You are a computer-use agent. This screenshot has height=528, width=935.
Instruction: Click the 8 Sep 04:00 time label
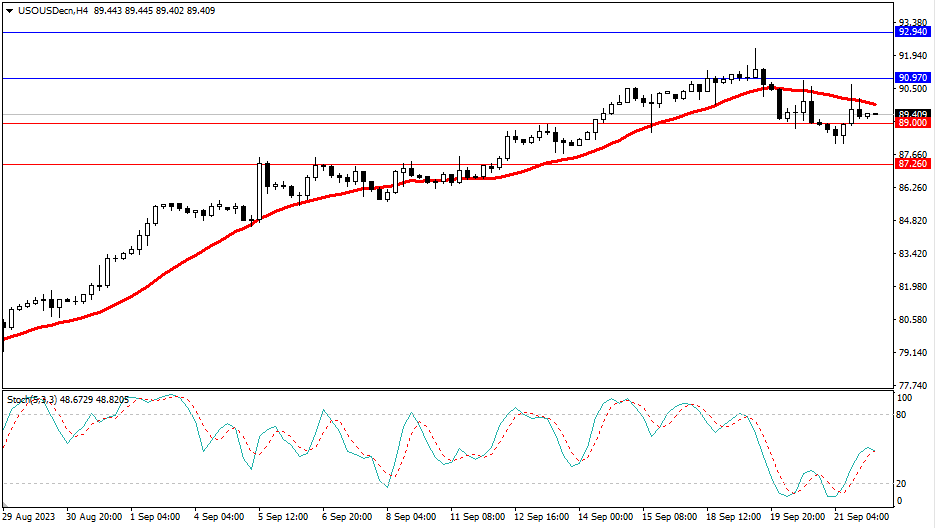pos(411,517)
